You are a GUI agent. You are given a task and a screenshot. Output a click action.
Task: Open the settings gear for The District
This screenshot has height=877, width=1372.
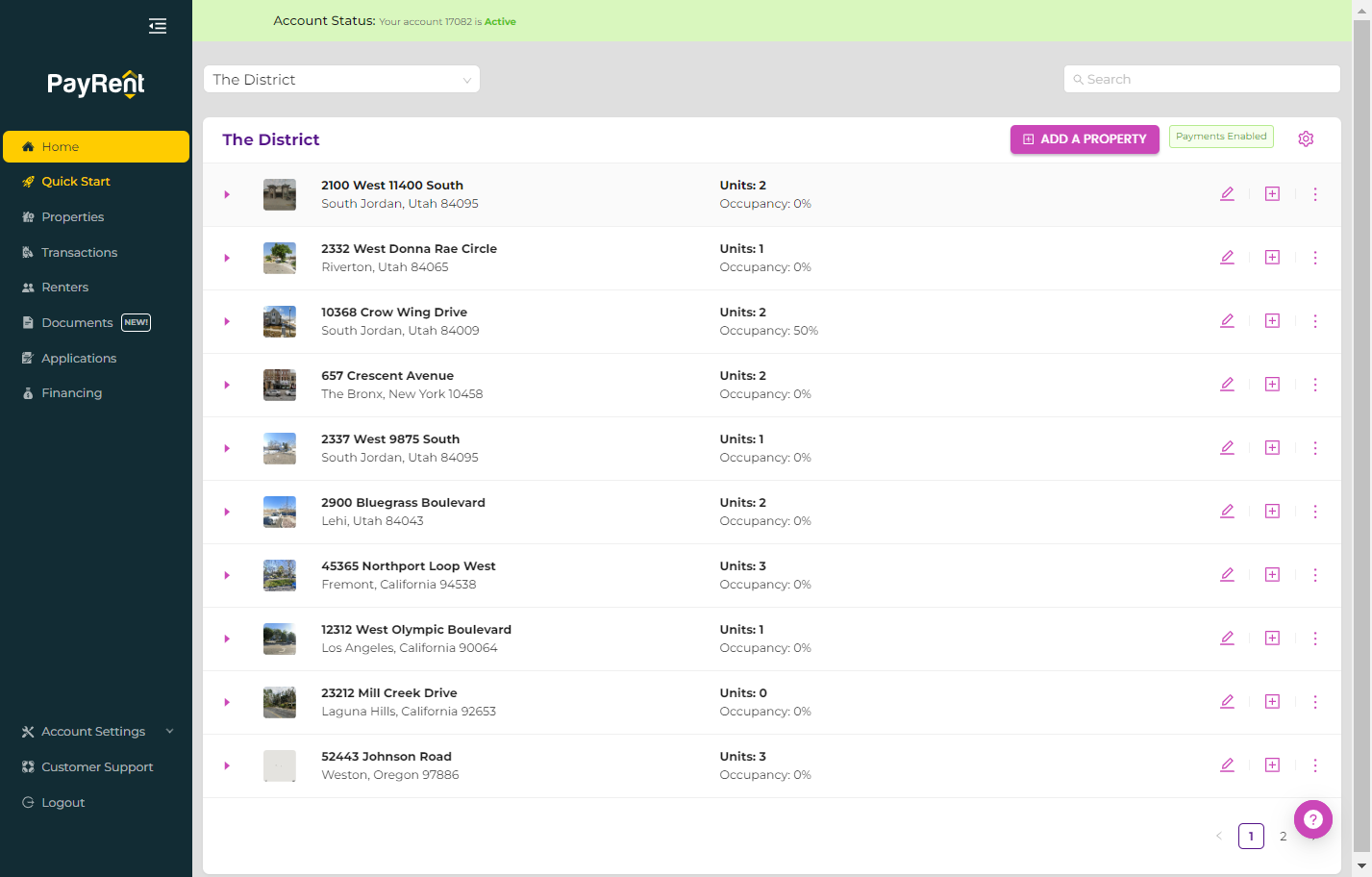(1306, 138)
